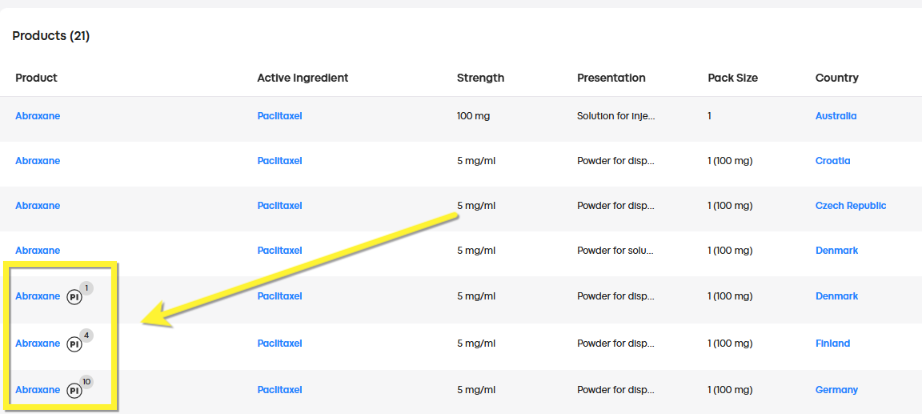Open the Abraxane link in Croatia row
Image resolution: width=922 pixels, height=414 pixels.
[x=38, y=161]
